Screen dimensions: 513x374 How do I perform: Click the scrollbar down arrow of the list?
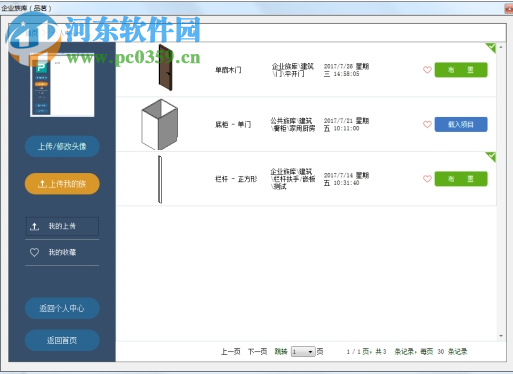pos(501,336)
